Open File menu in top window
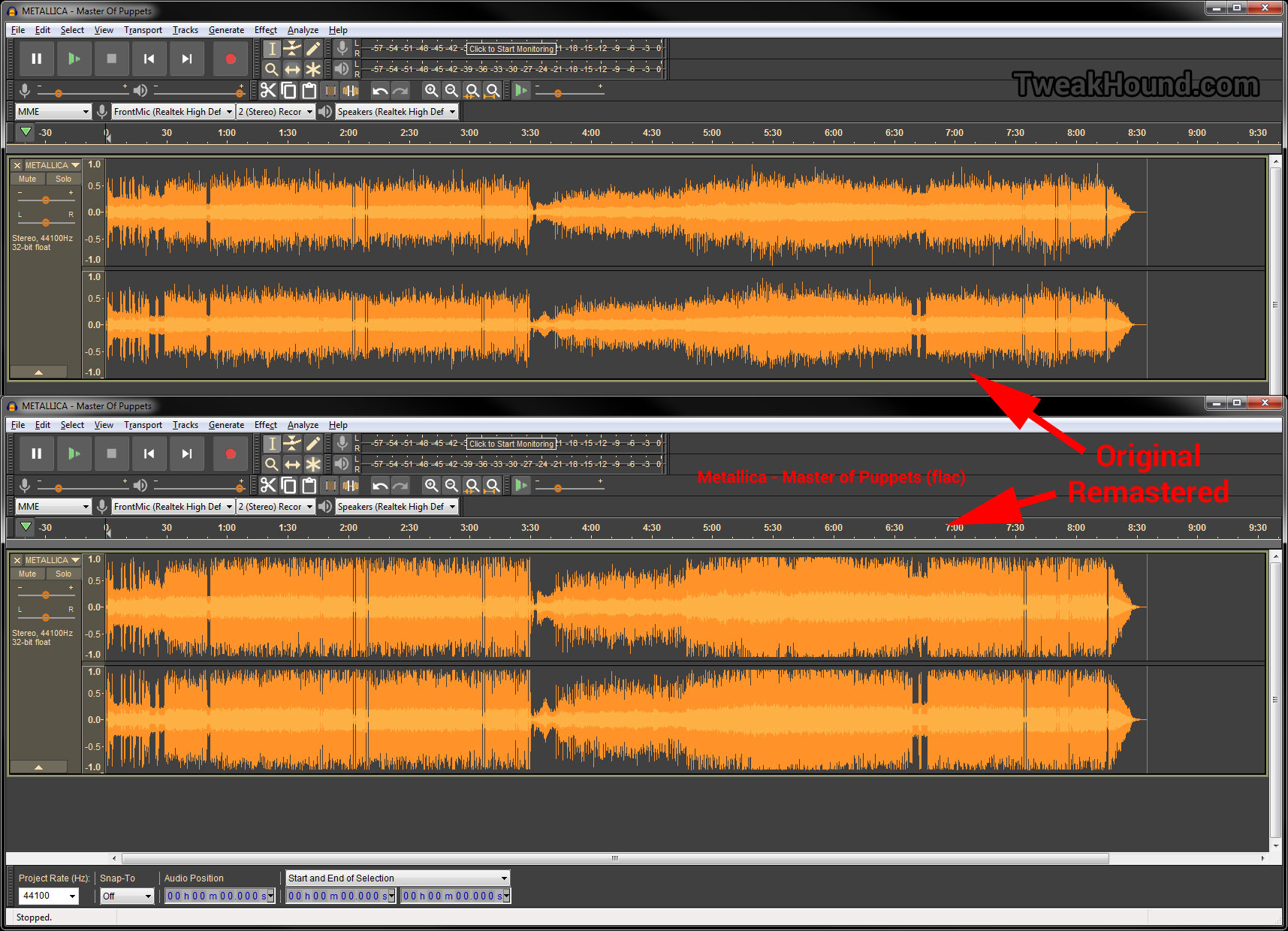 point(18,30)
